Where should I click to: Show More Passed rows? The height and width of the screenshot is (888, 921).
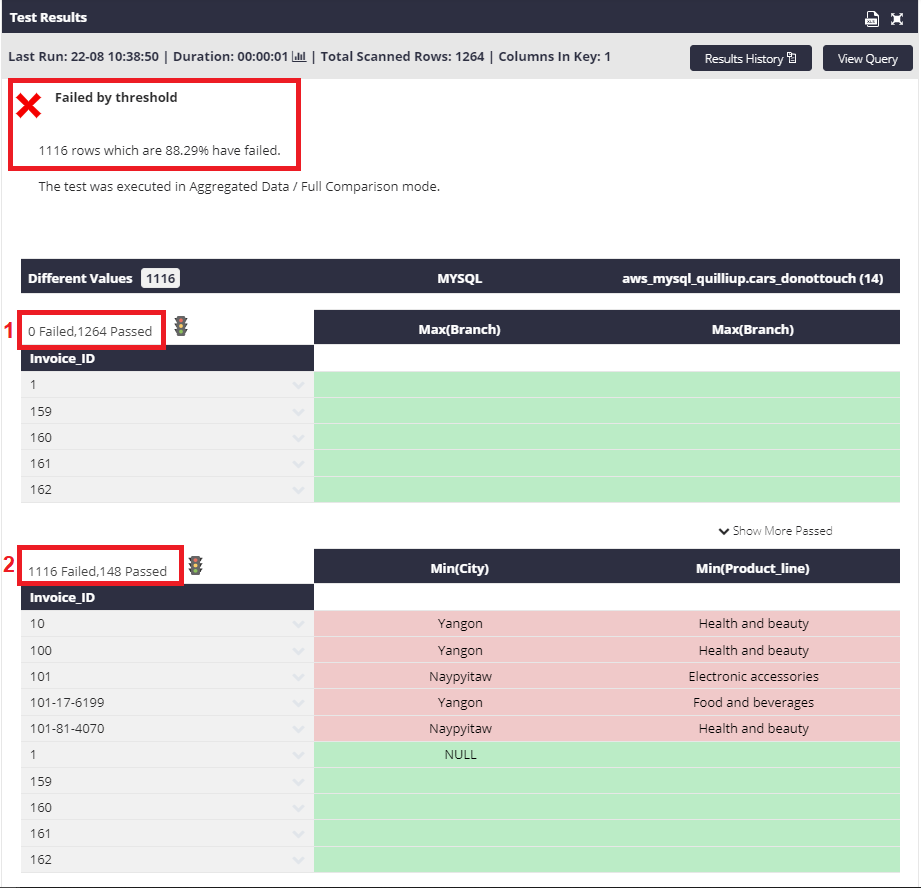[775, 531]
